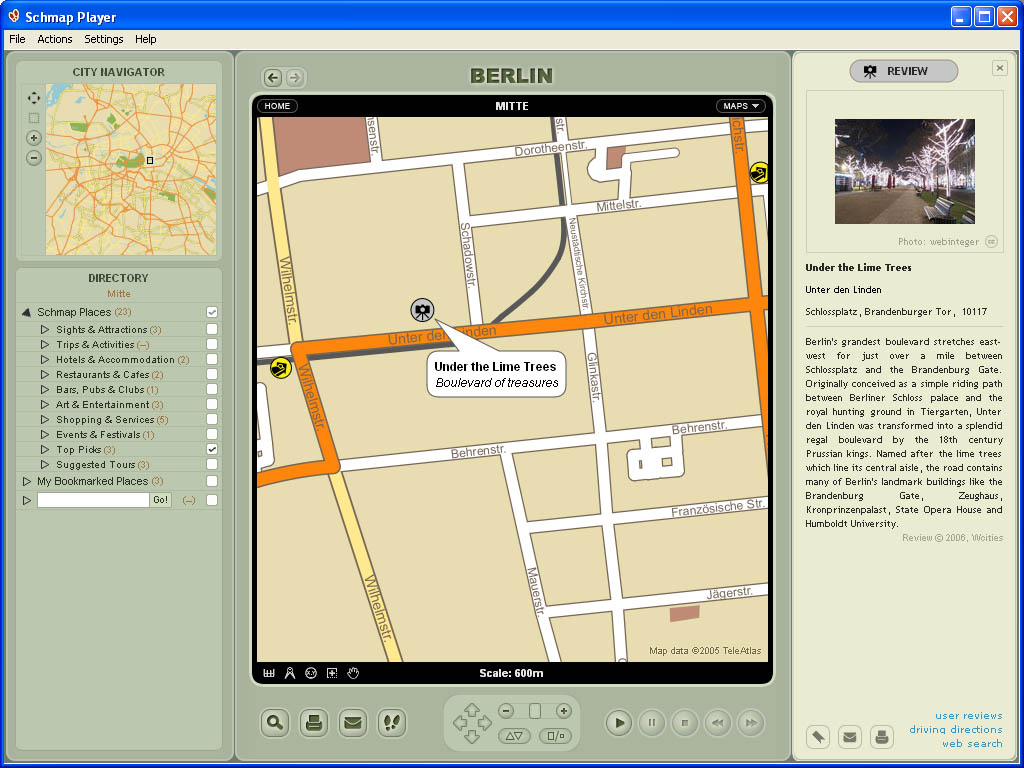Click the City Navigator zoom in button

[34, 138]
